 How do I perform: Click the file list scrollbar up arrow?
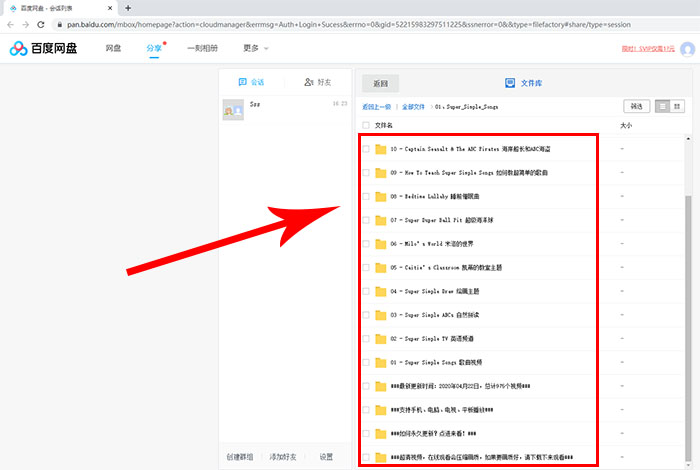[x=688, y=139]
